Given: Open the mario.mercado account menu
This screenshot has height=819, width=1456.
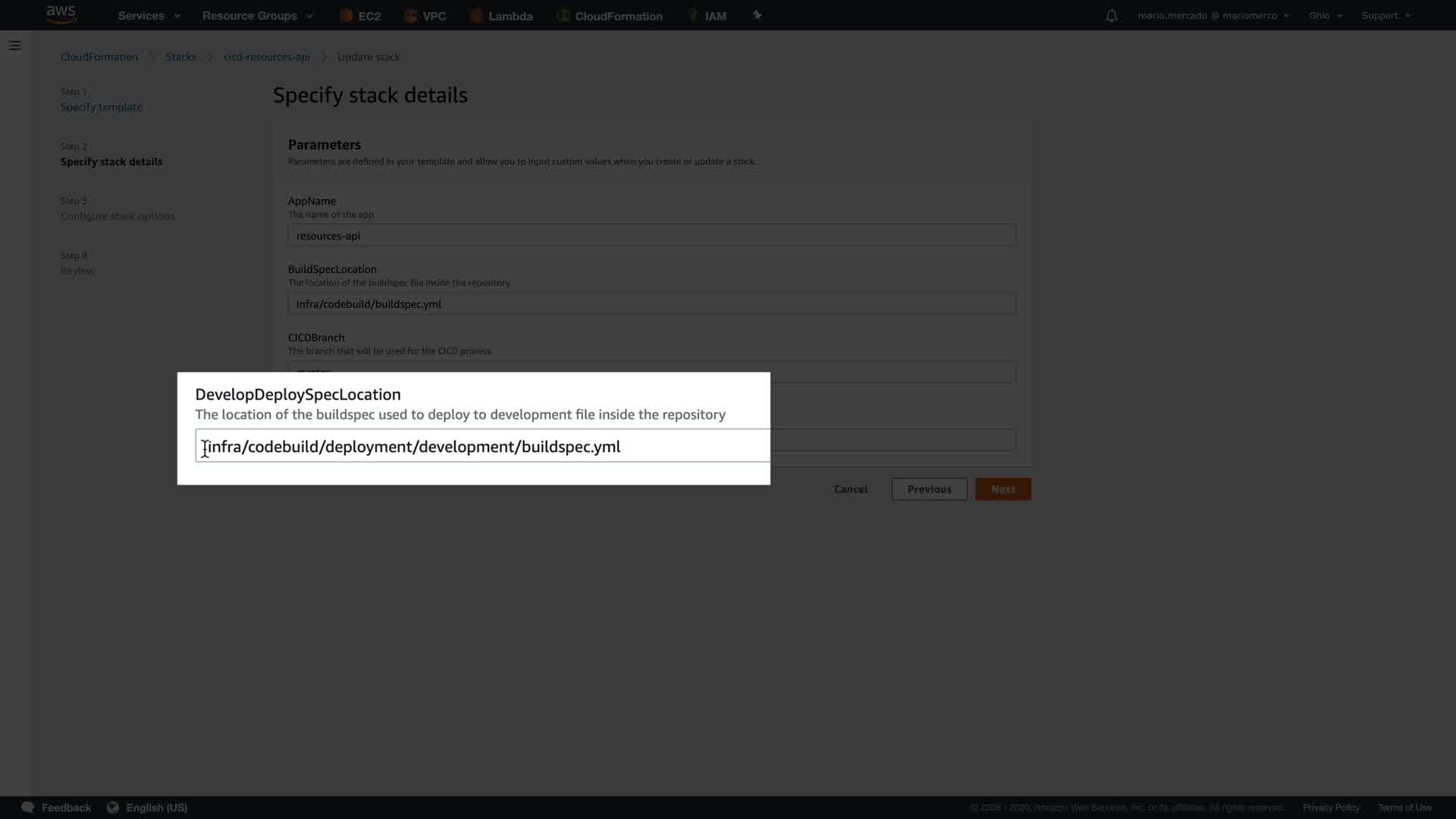Looking at the screenshot, I should pyautogui.click(x=1213, y=16).
